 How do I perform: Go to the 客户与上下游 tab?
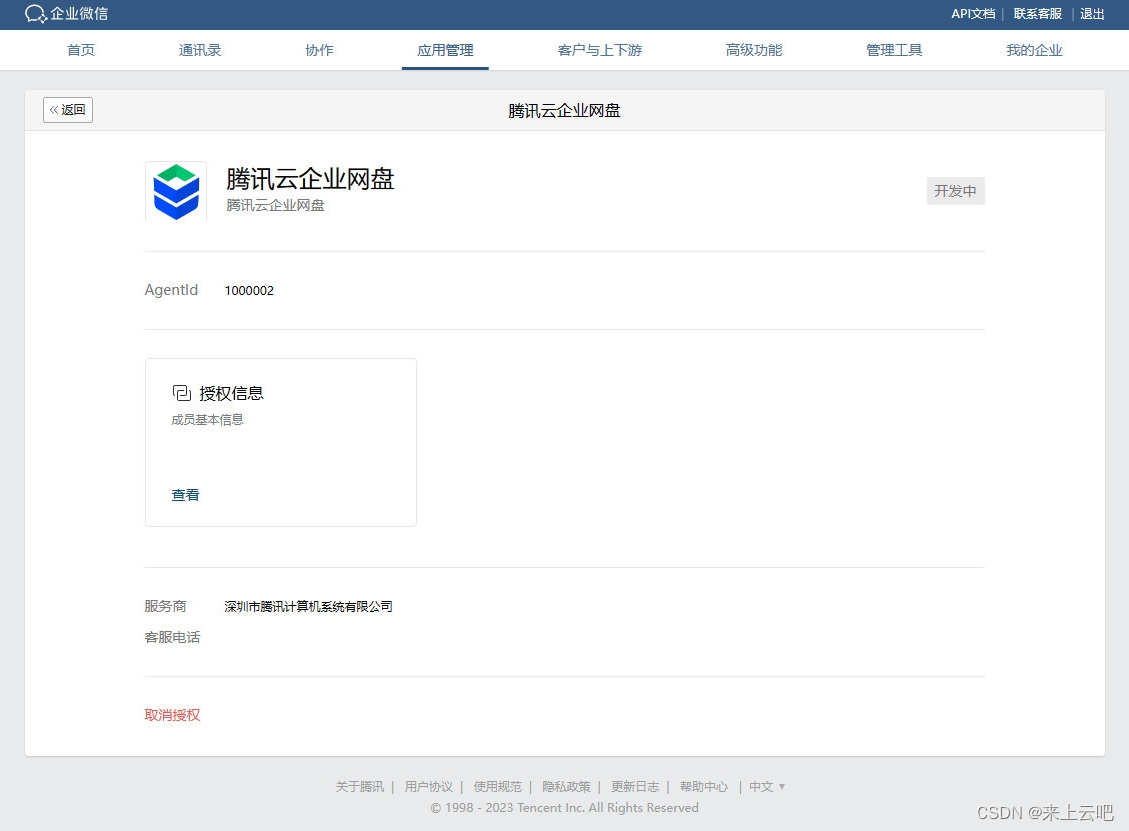(x=599, y=50)
